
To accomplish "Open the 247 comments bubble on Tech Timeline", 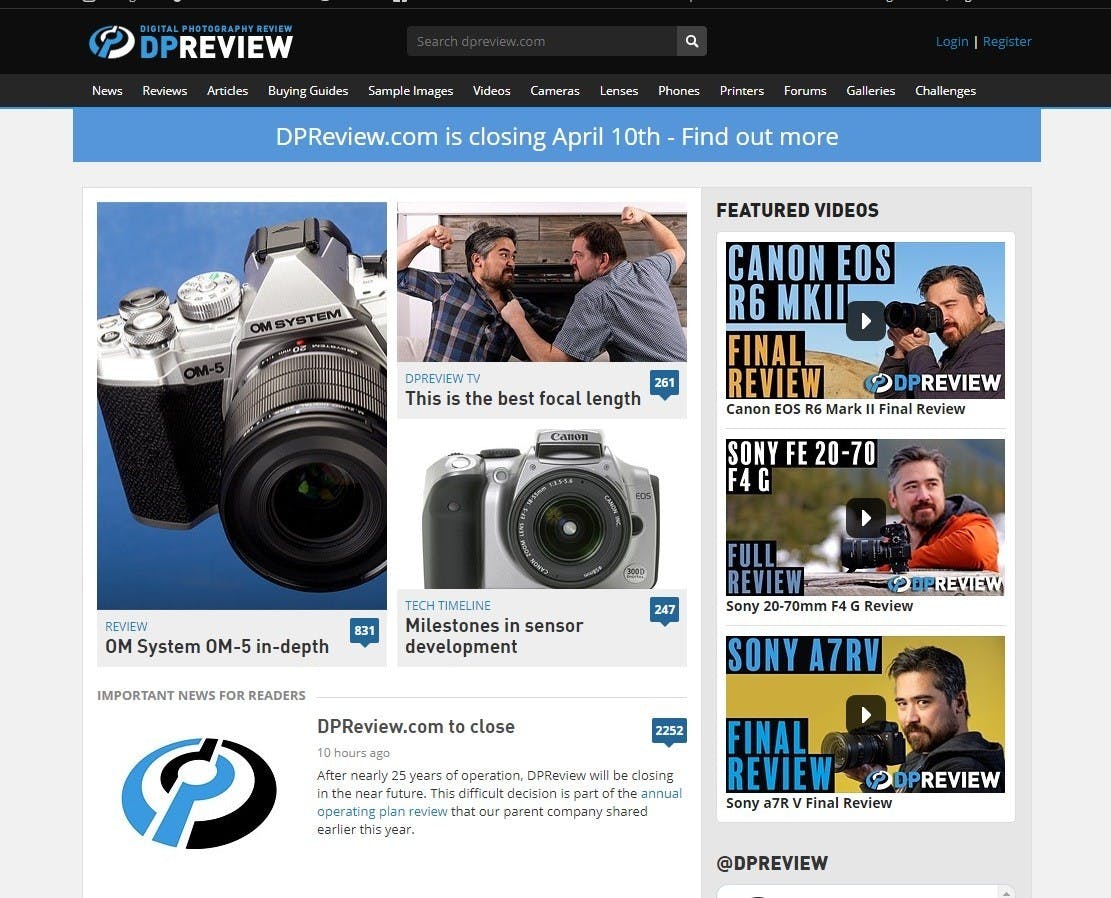I will pos(664,611).
